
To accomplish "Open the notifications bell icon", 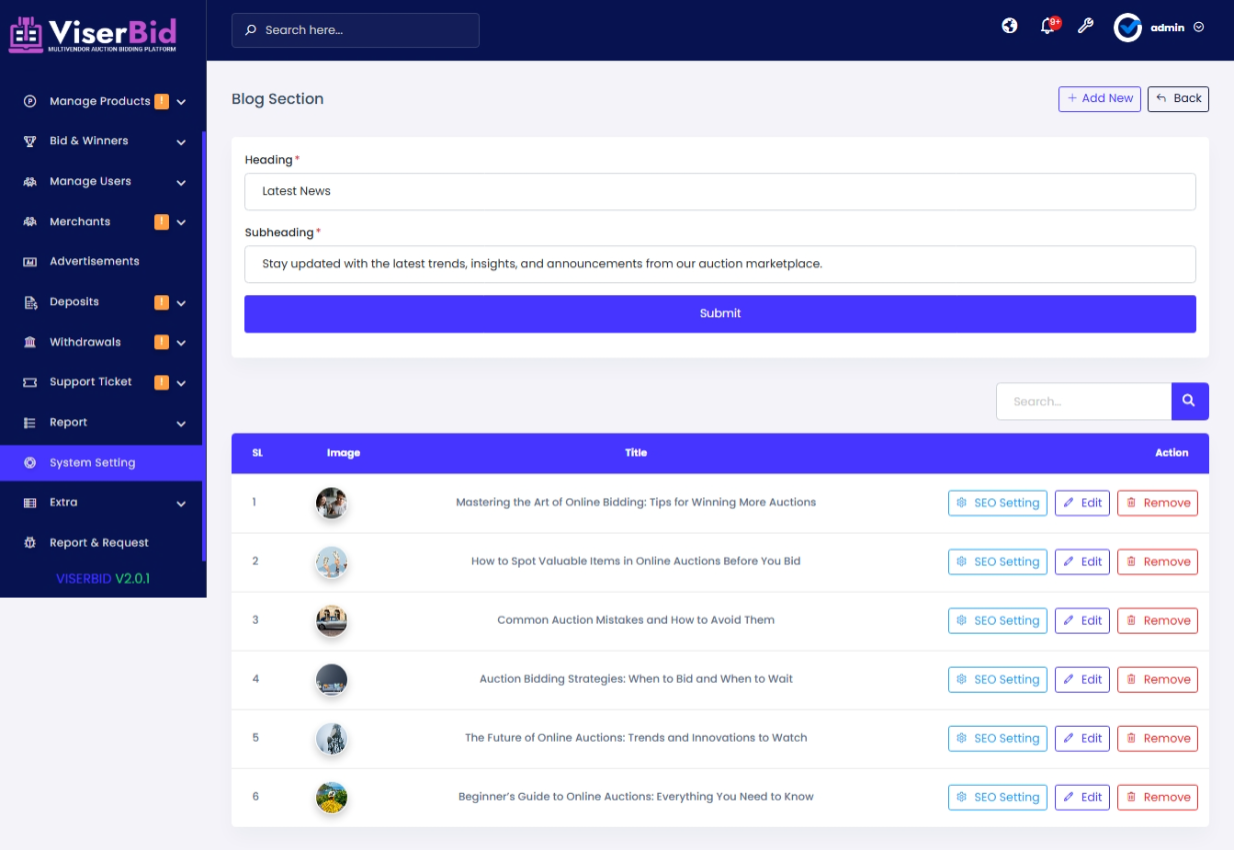I will click(x=1048, y=27).
